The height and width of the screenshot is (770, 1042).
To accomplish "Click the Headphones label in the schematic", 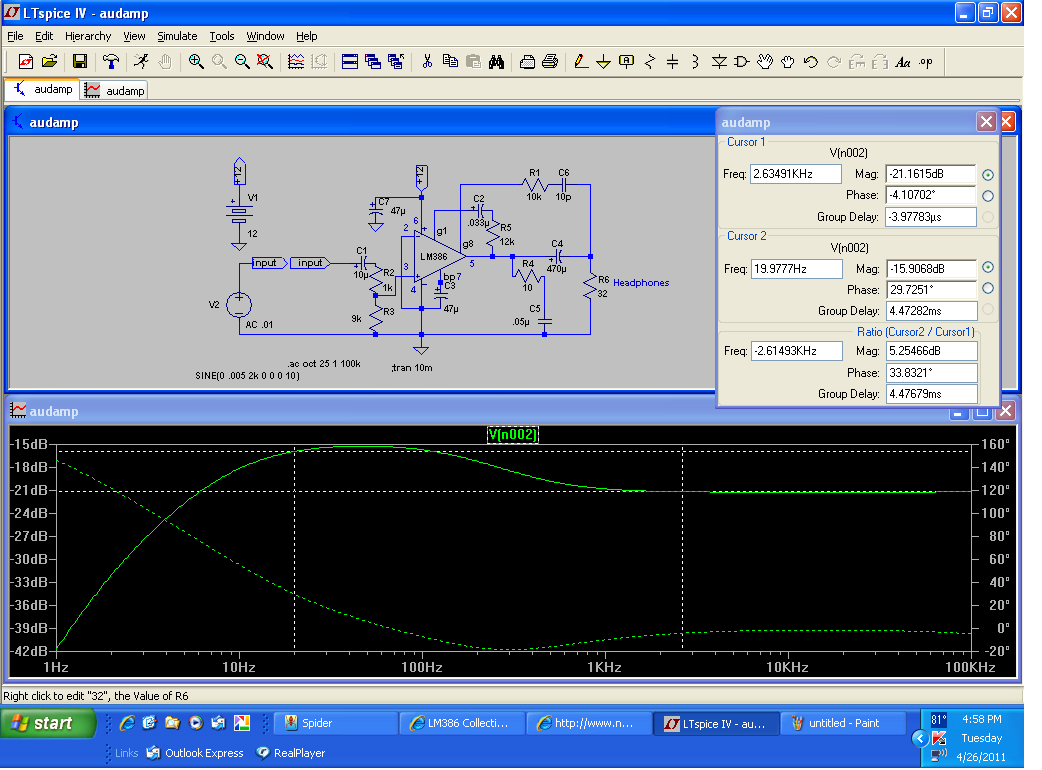I will [x=641, y=283].
